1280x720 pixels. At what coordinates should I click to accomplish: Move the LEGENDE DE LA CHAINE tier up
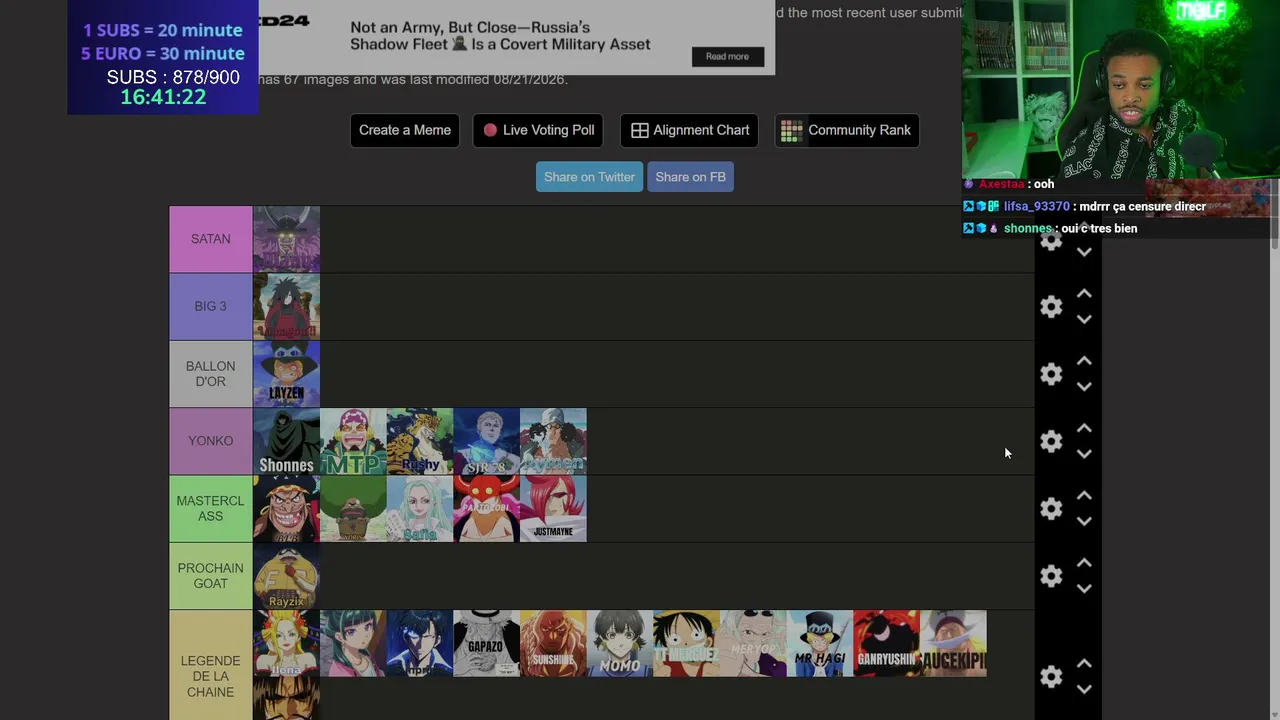tap(1084, 664)
